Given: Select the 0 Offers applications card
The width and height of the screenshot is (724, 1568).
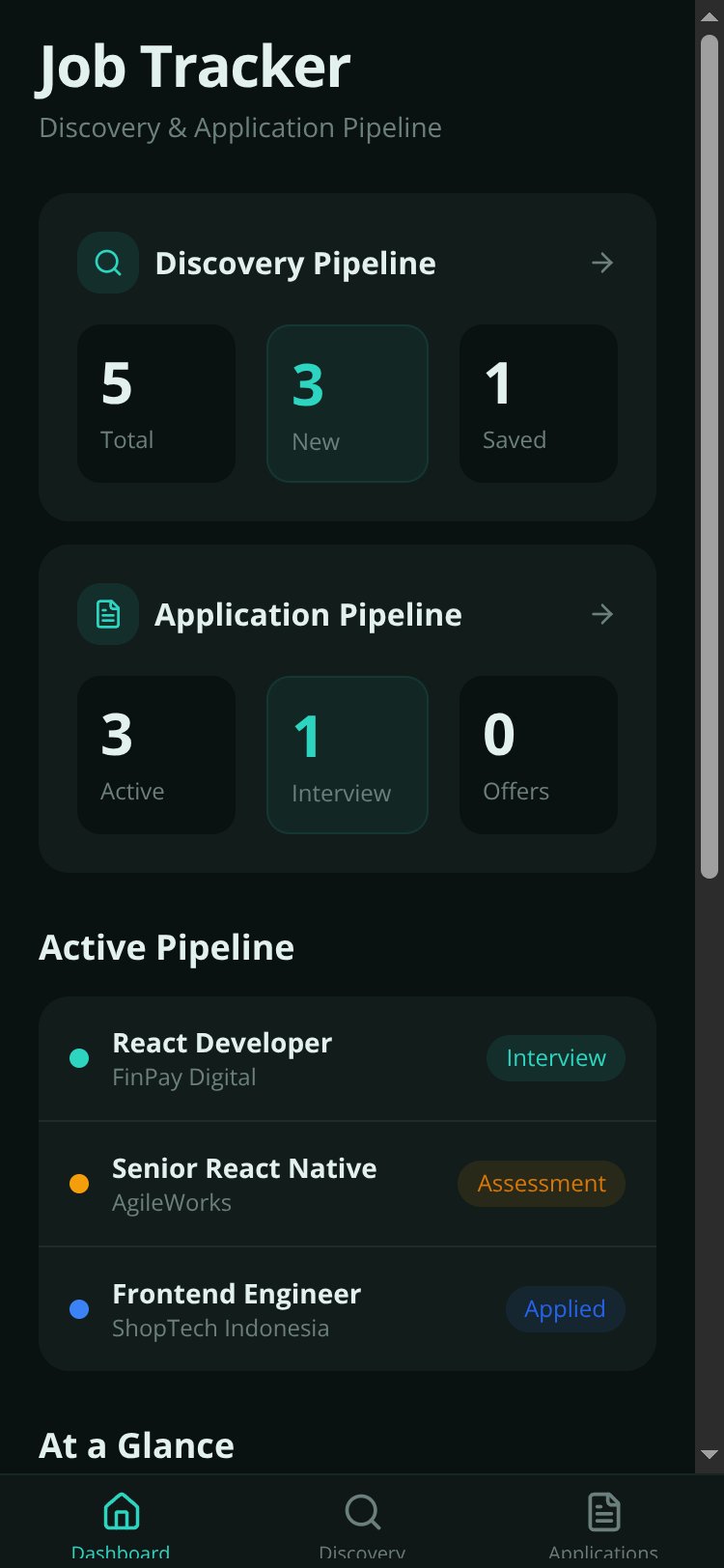Looking at the screenshot, I should point(539,755).
